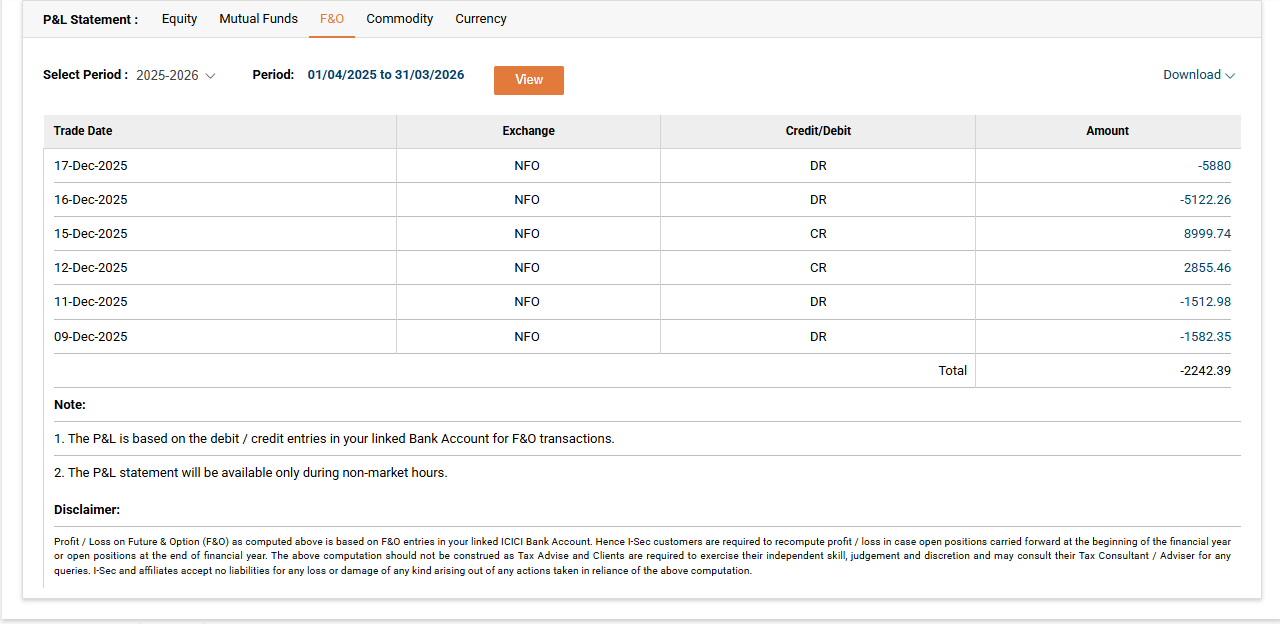Click the -1582.35 amount link
The height and width of the screenshot is (624, 1280).
(1205, 337)
